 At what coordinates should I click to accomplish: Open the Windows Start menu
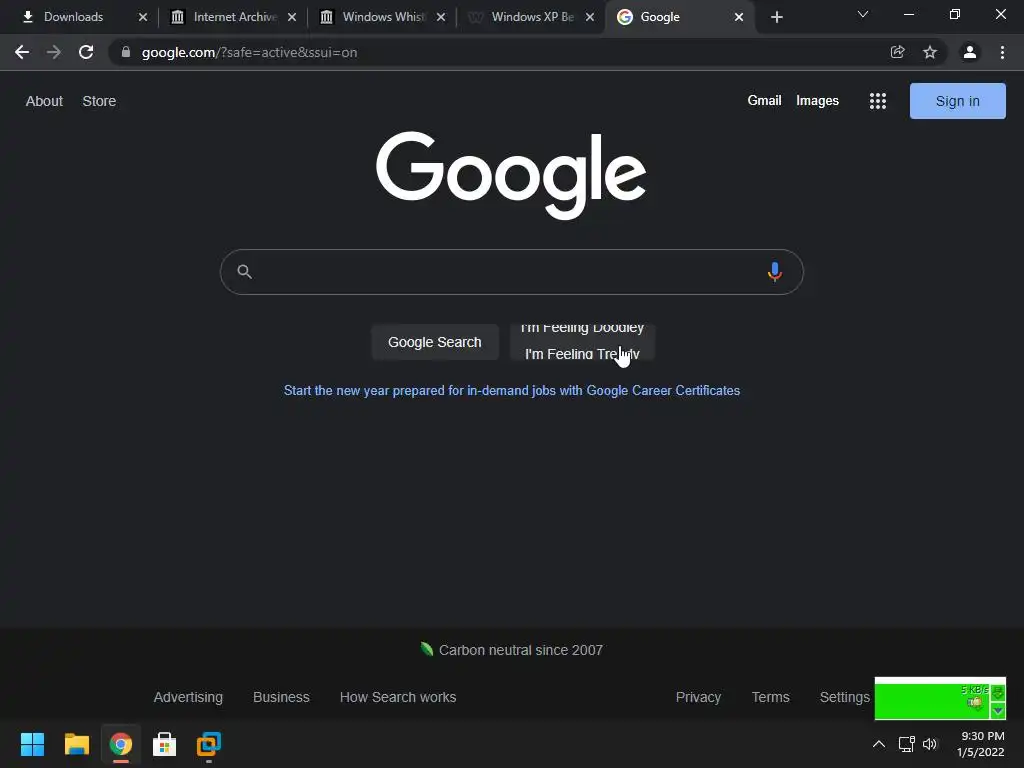(x=33, y=744)
